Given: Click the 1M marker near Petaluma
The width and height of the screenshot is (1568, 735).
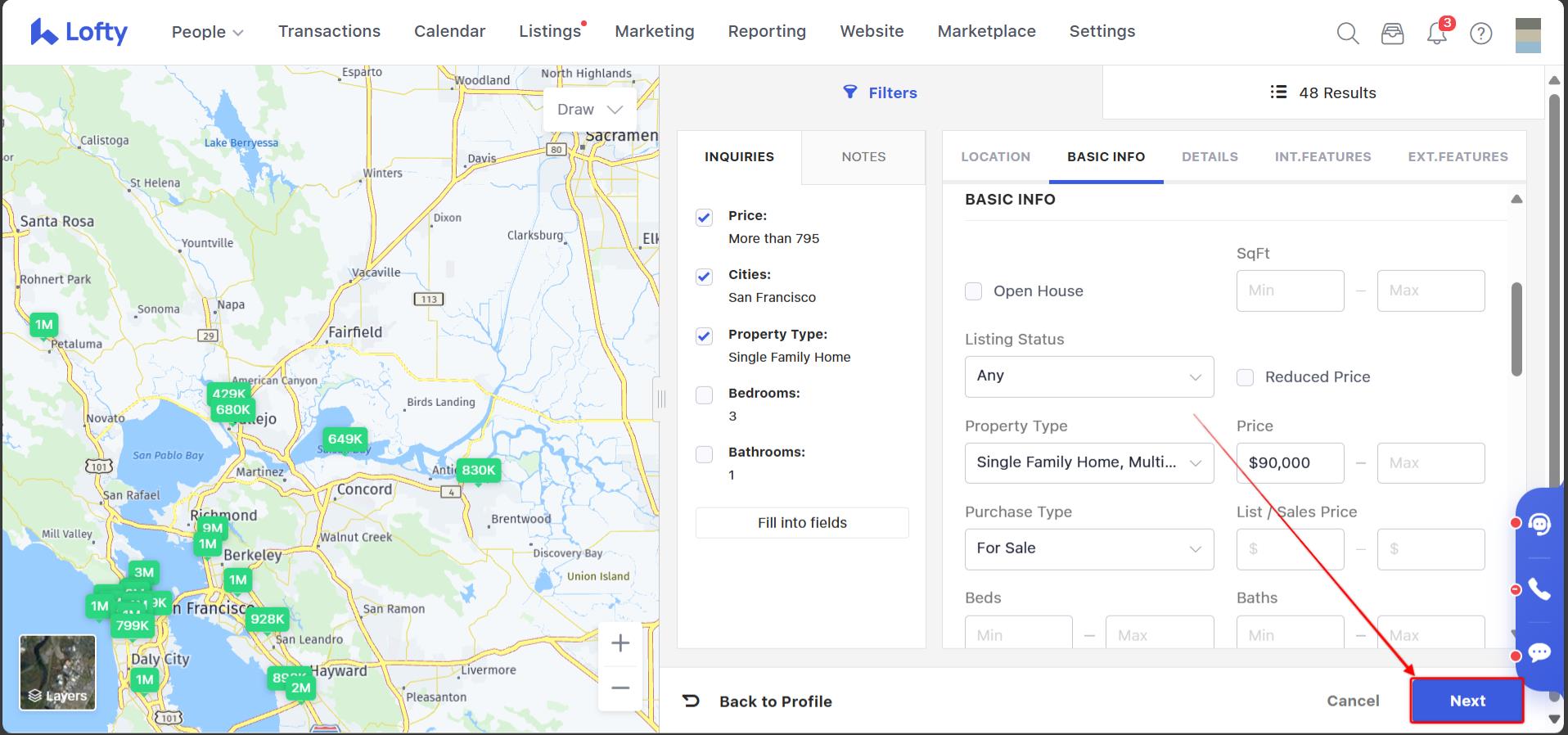Looking at the screenshot, I should point(44,324).
